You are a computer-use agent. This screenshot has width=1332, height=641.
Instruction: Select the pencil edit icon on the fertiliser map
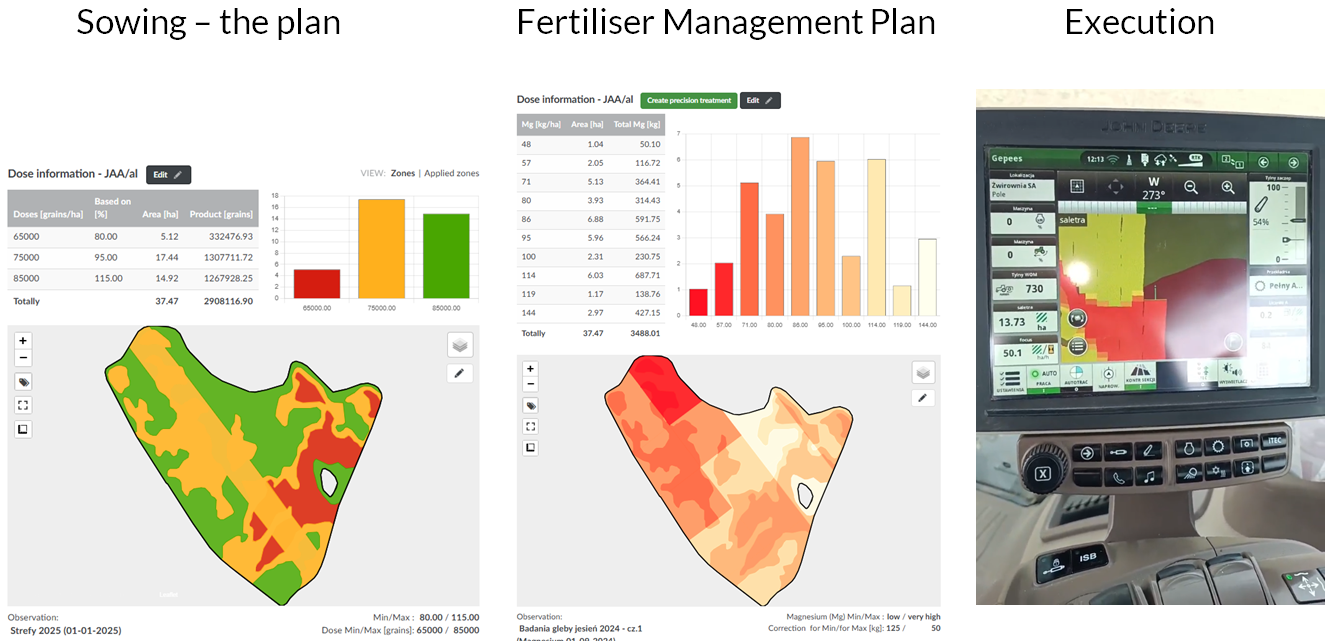click(x=923, y=397)
